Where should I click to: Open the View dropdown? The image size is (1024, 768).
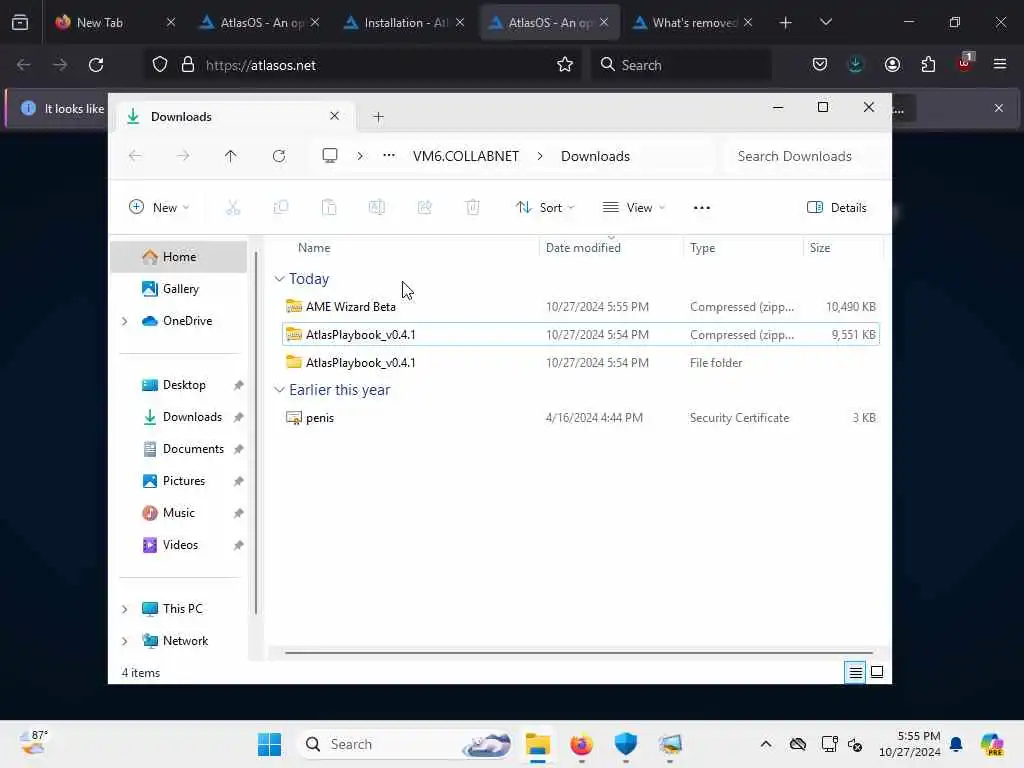pyautogui.click(x=633, y=208)
